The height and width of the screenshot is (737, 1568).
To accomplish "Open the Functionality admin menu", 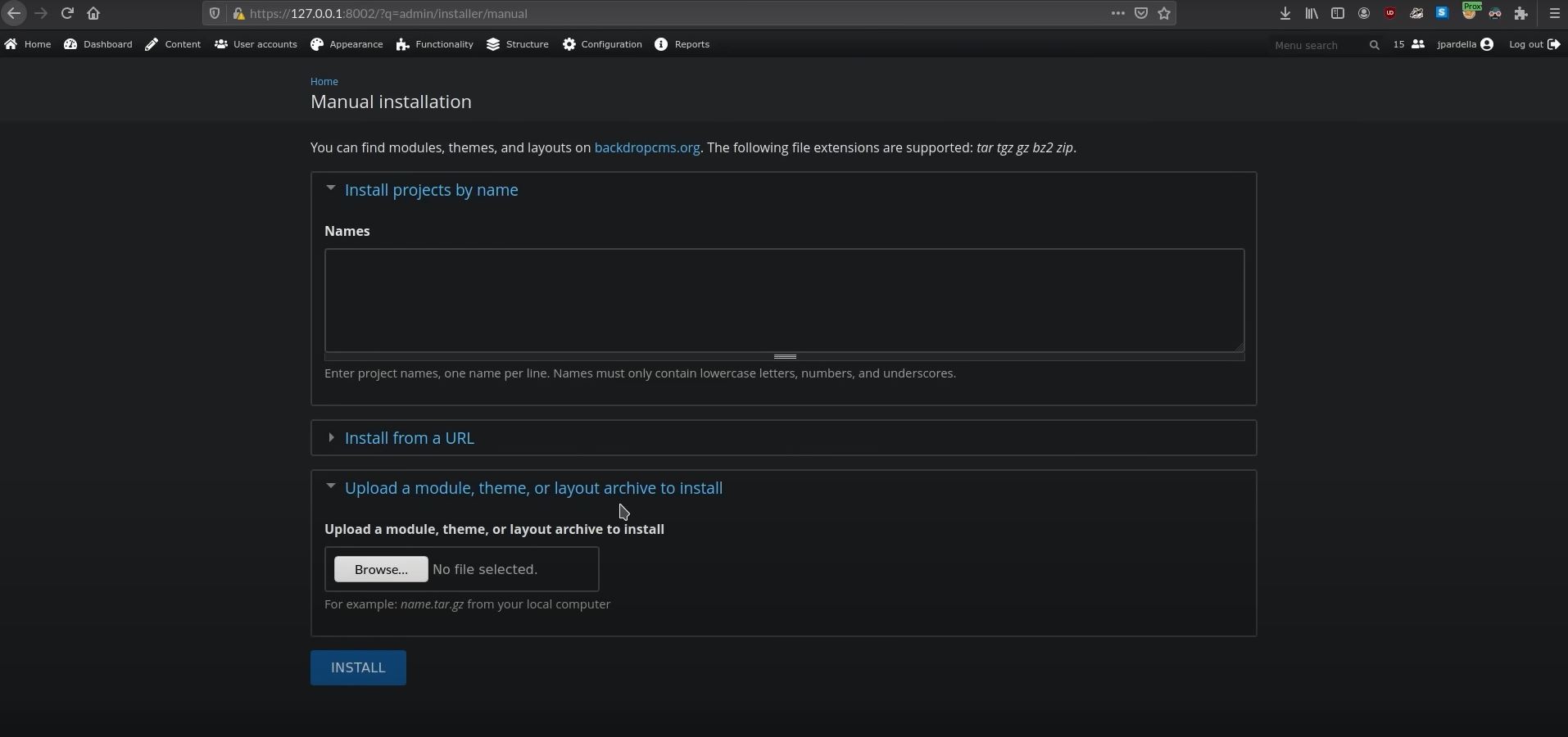I will pos(435,44).
